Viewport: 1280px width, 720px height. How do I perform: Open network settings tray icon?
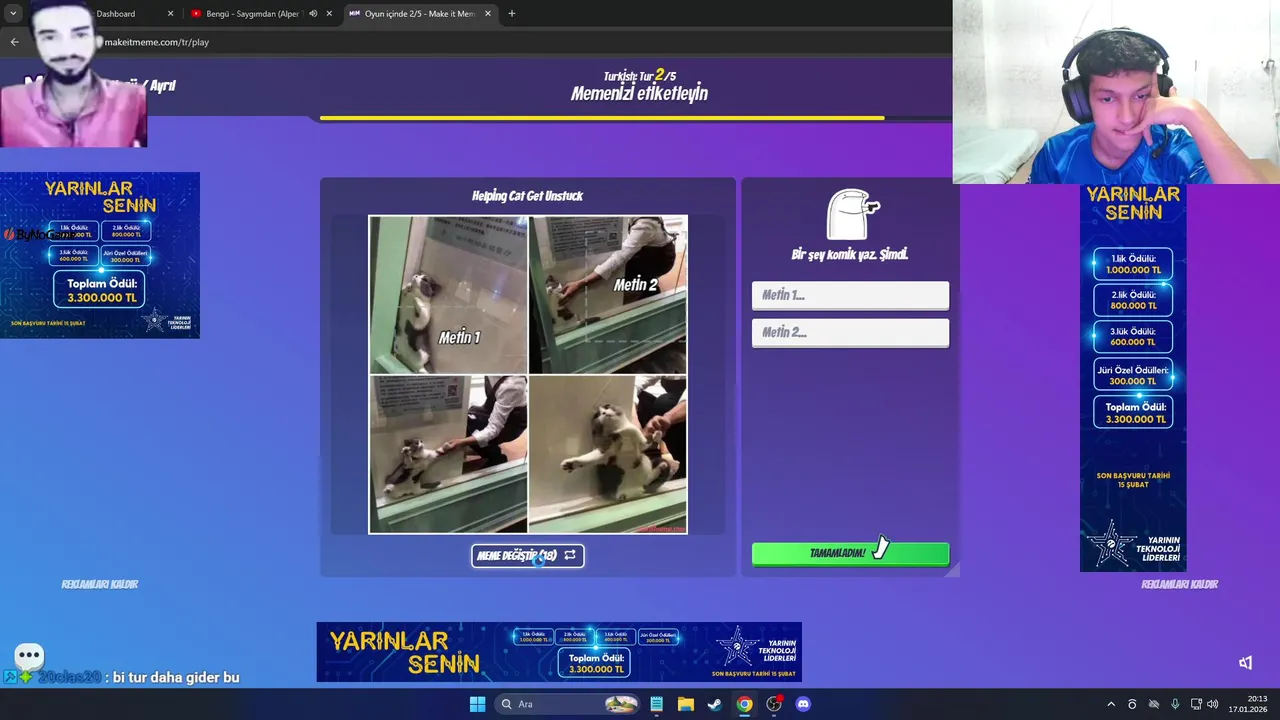(x=1196, y=704)
